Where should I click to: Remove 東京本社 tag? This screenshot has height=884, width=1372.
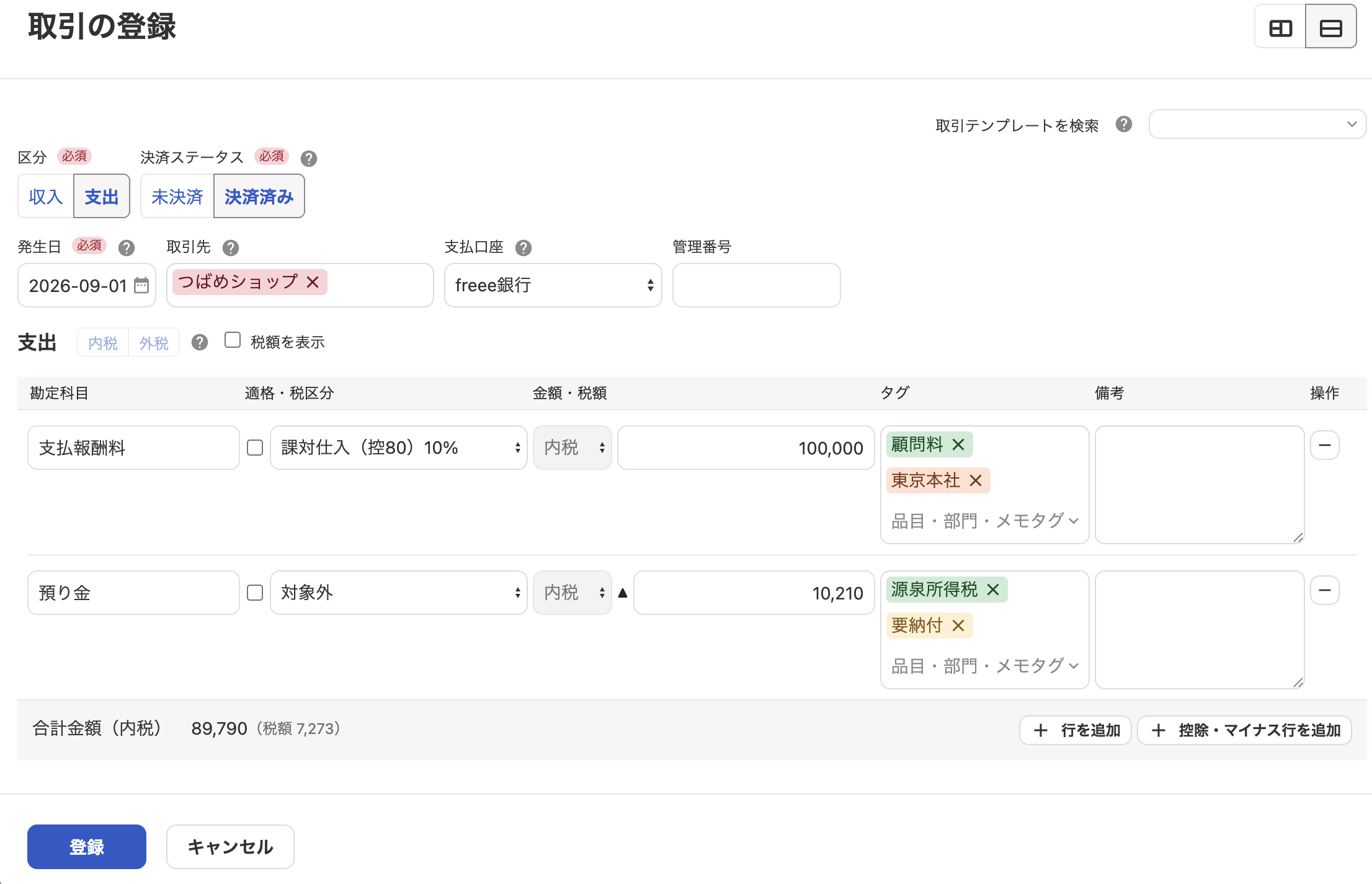(x=976, y=480)
